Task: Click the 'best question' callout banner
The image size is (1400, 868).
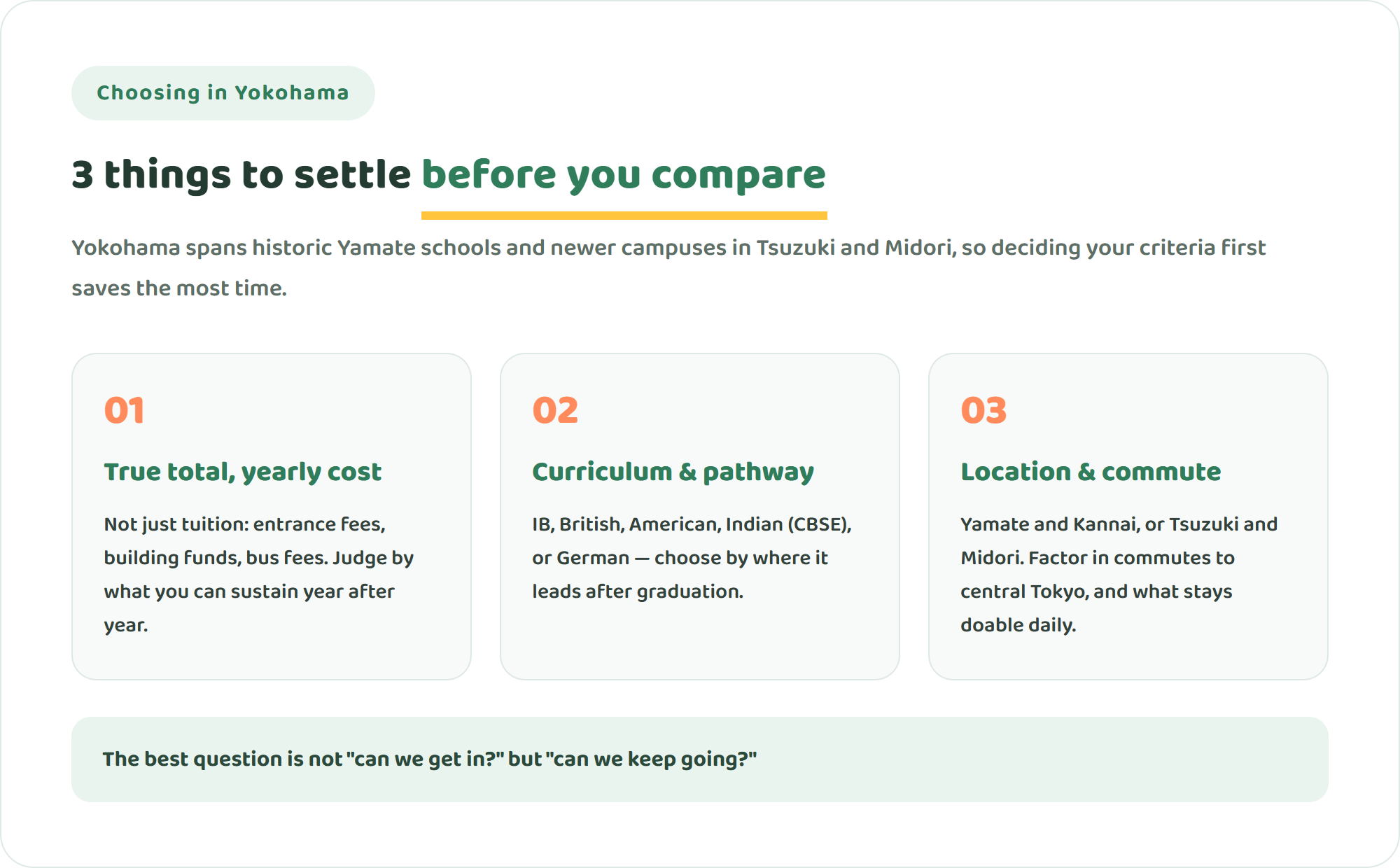Action: (700, 759)
